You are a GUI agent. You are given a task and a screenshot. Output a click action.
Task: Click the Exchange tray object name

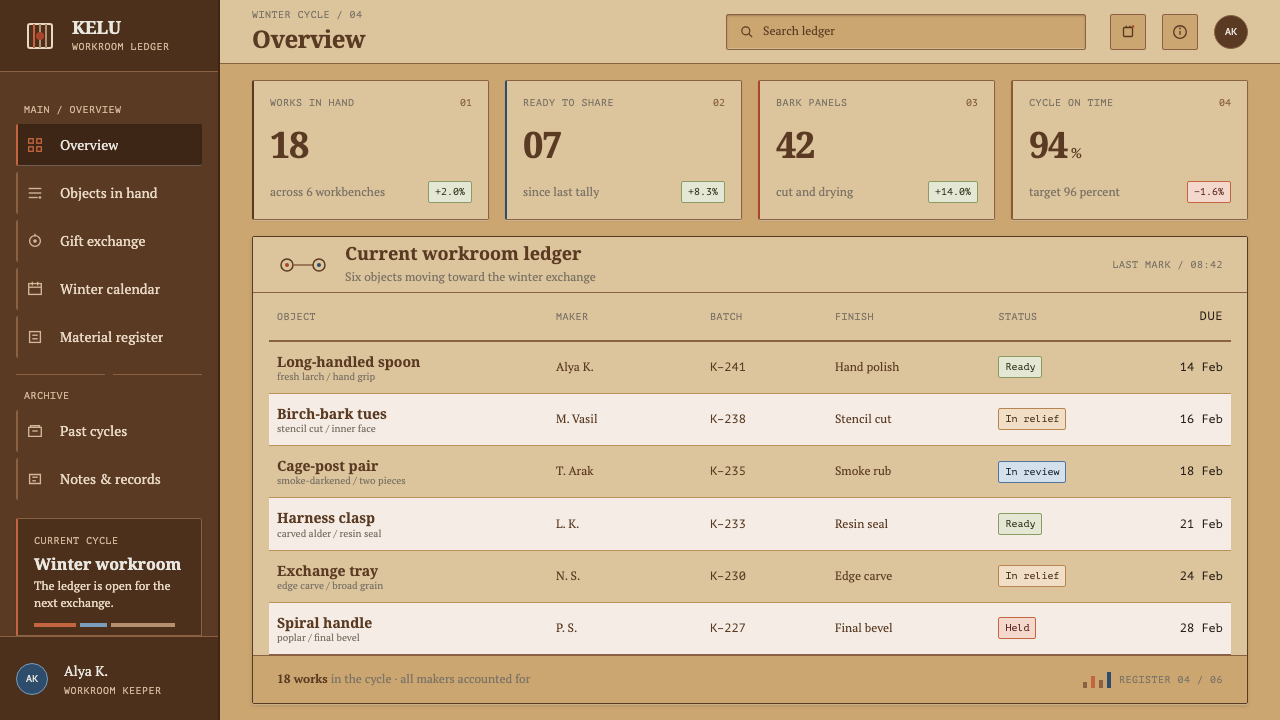(327, 571)
